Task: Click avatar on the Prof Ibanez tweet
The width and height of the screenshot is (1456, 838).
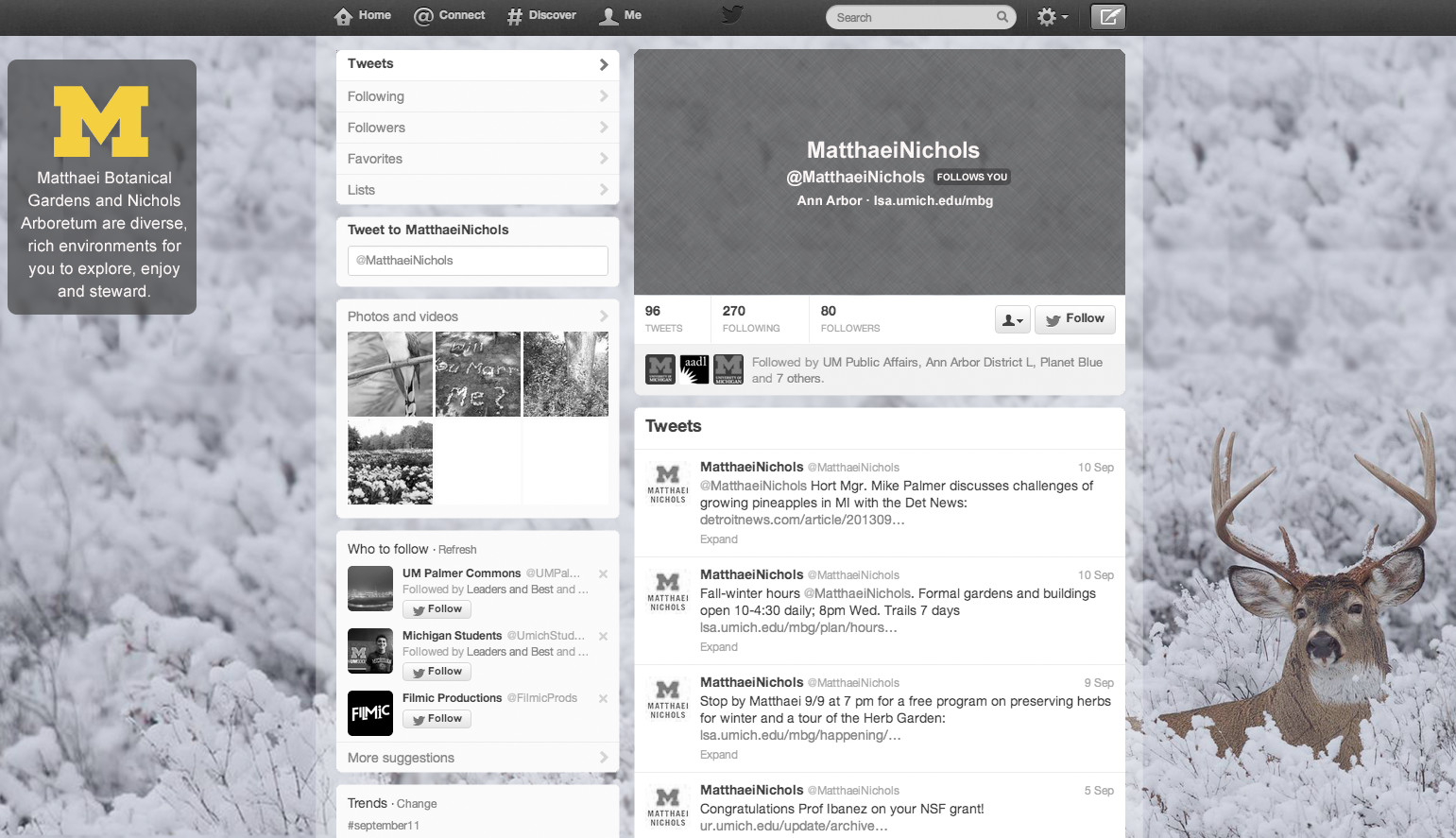Action: (668, 807)
